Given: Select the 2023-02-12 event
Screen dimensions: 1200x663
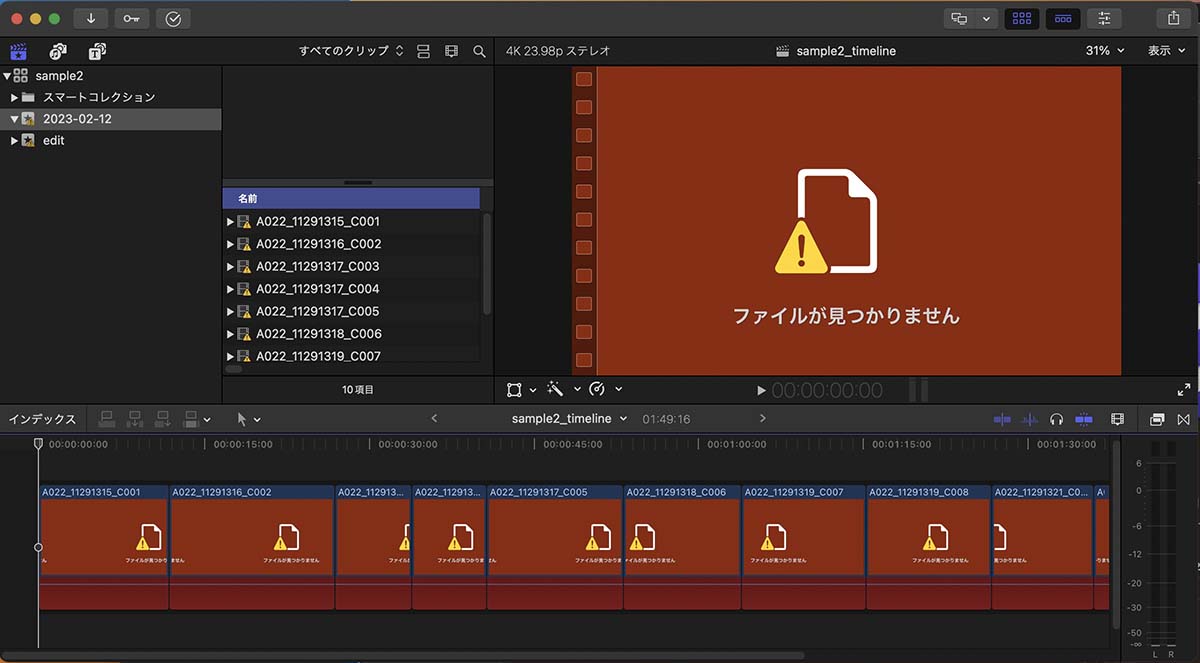Looking at the screenshot, I should point(111,119).
